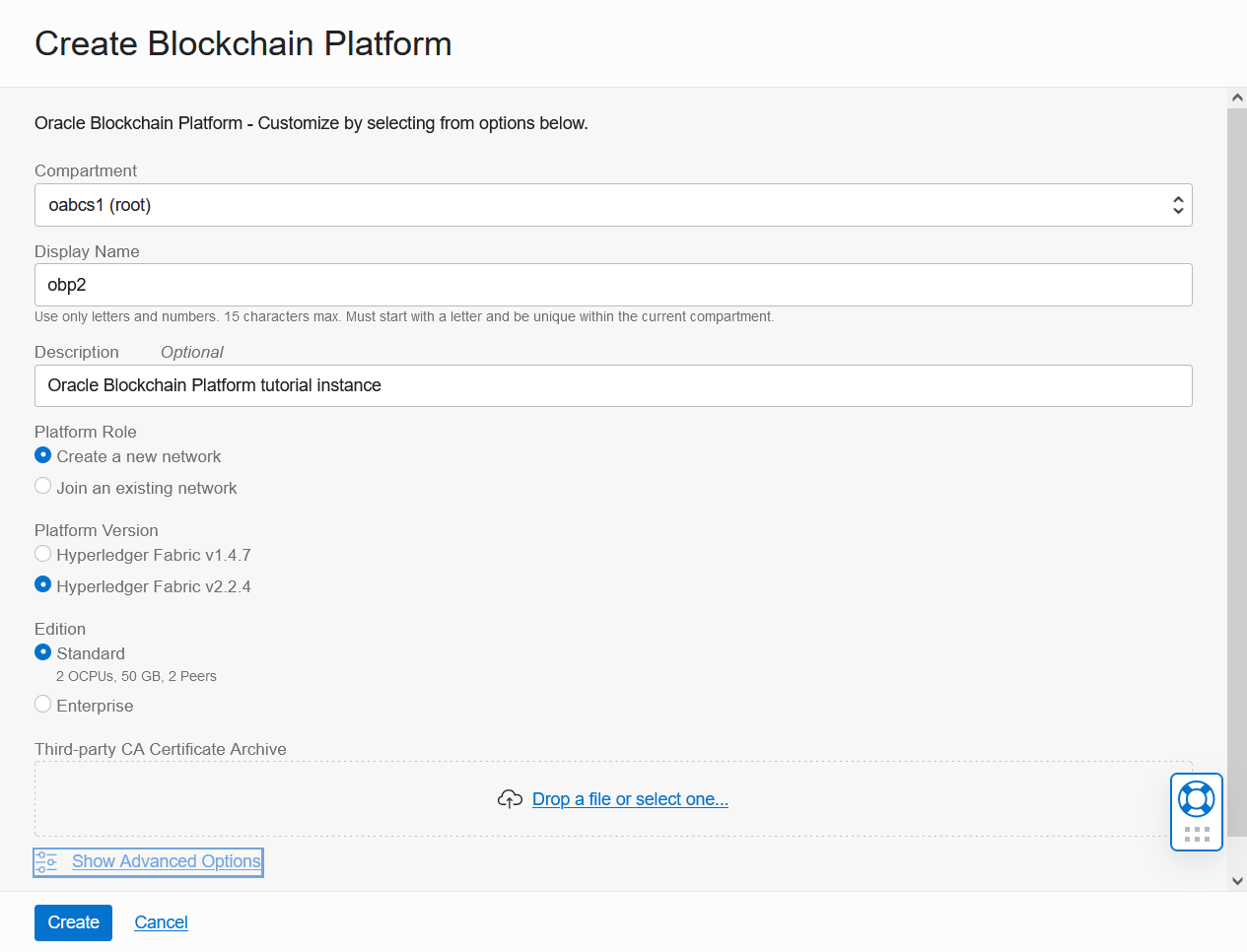Click the Create button

(73, 922)
